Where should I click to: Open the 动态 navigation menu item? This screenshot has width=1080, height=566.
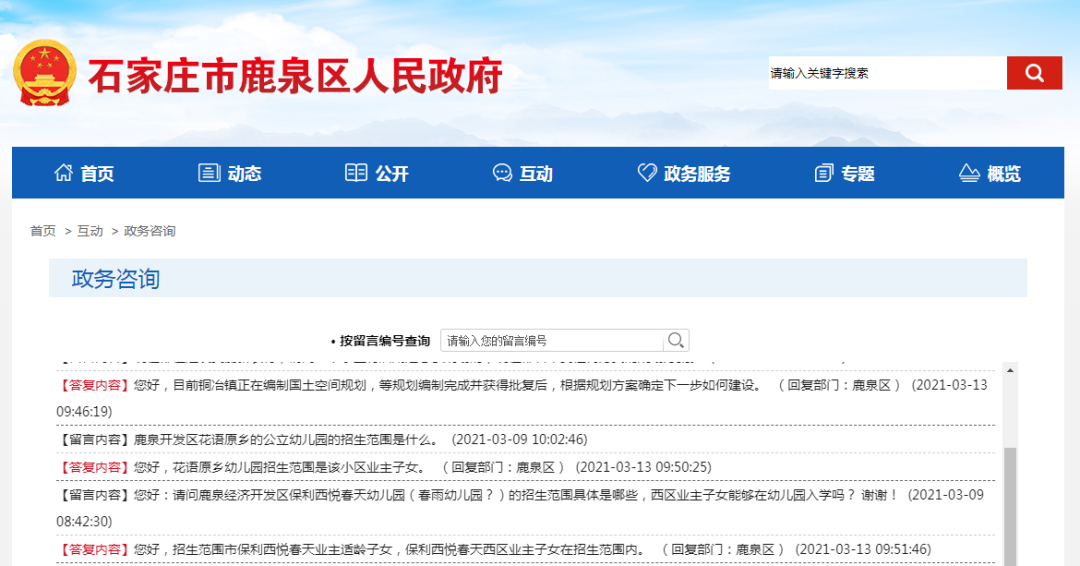click(x=244, y=174)
